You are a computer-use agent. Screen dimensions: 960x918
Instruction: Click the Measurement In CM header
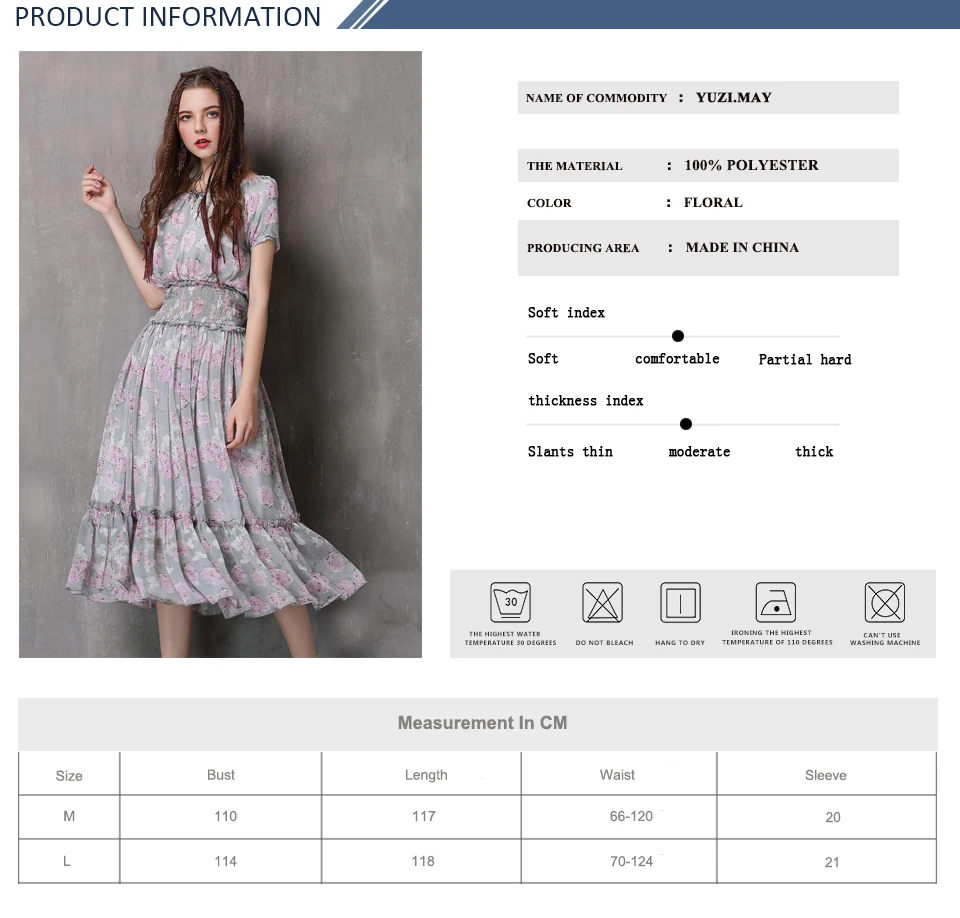(482, 723)
